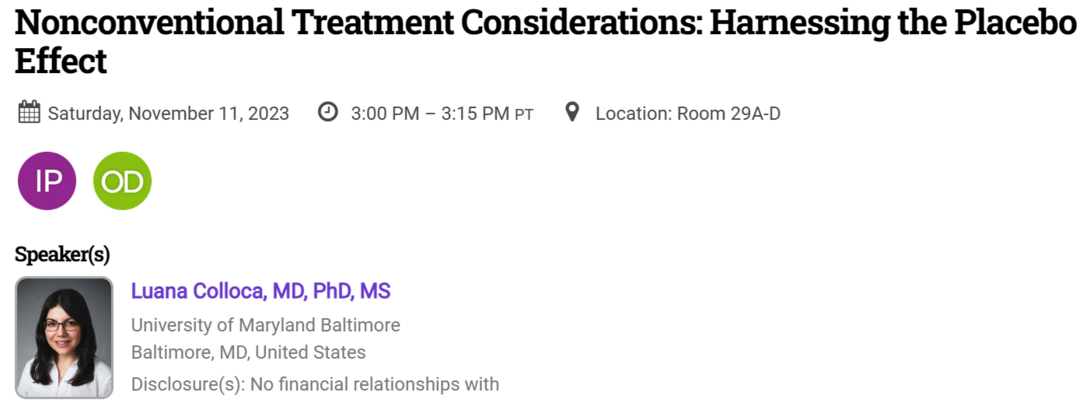Click the Speaker(s) section heading
This screenshot has height=403, width=1080.
62,255
